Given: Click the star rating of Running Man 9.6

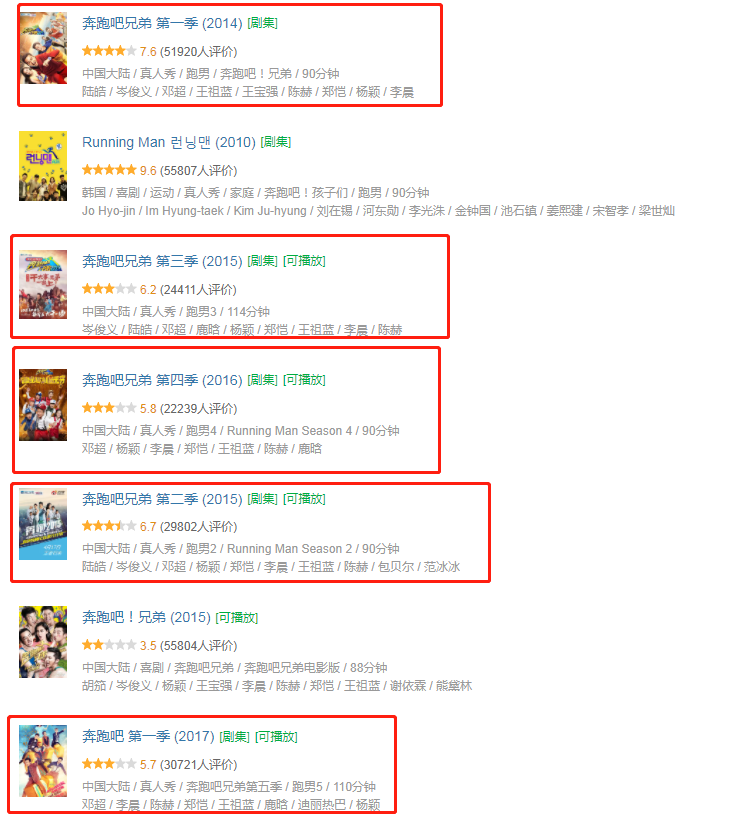Looking at the screenshot, I should 109,170.
